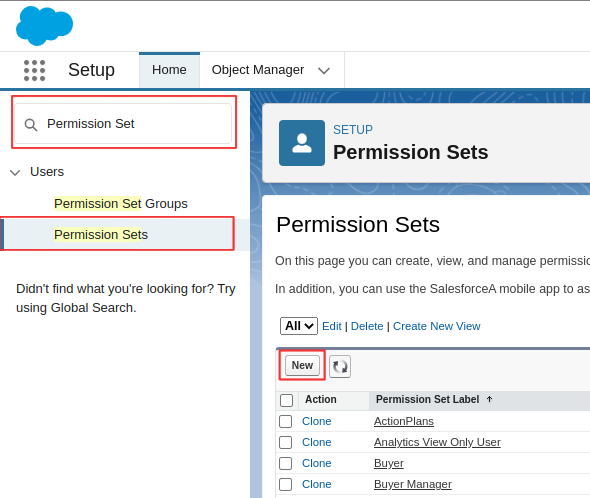Open the App Launcher dots grid
This screenshot has width=590, height=498.
click(x=34, y=70)
